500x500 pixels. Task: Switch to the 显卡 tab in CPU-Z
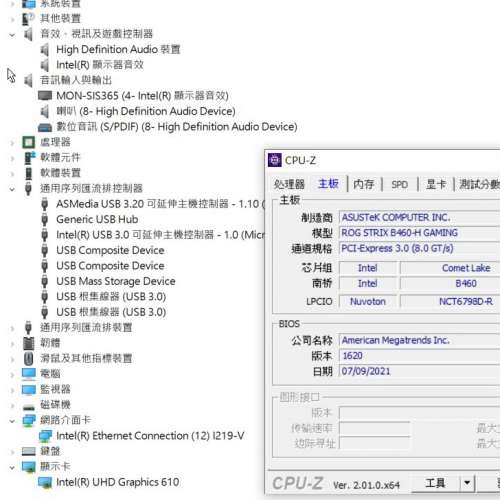click(436, 184)
